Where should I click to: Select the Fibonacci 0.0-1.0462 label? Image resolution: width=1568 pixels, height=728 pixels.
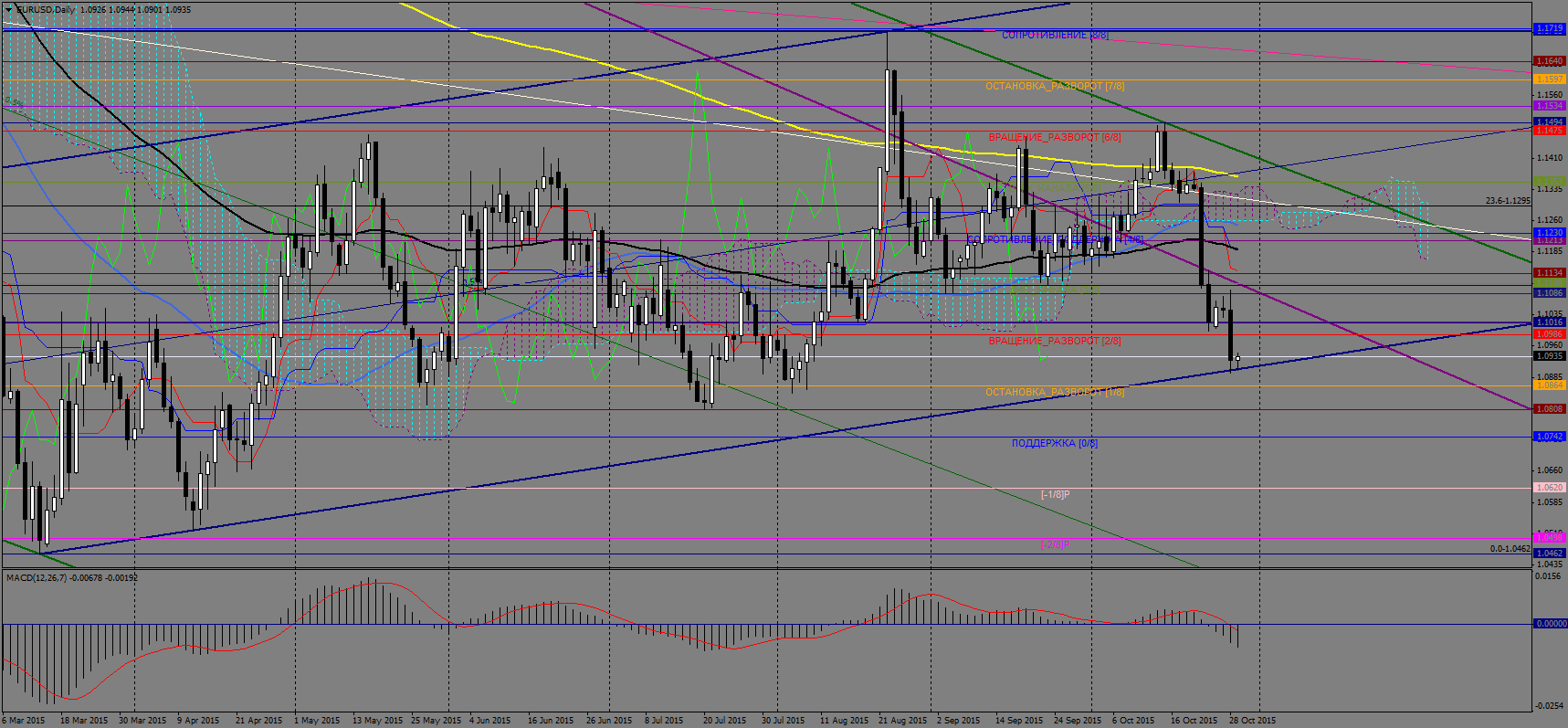tap(1510, 549)
